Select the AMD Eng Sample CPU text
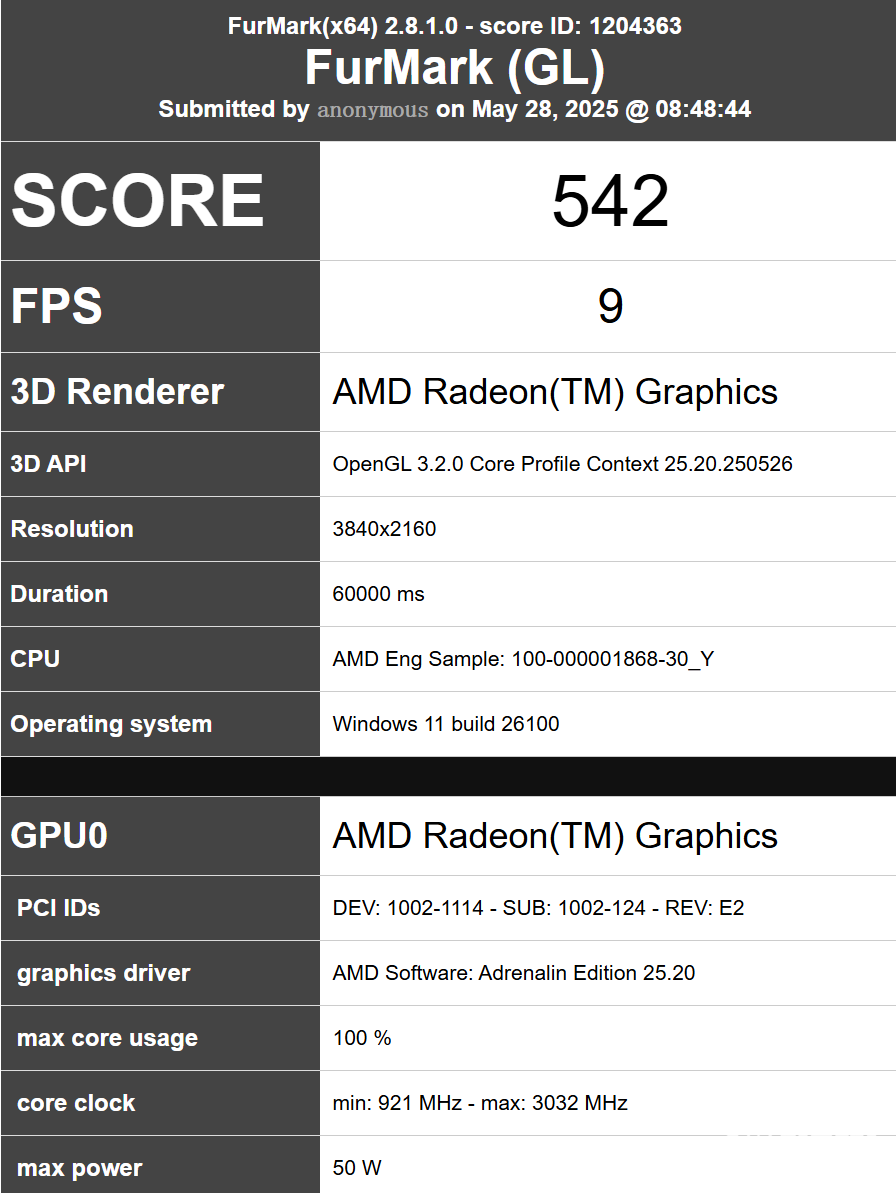The width and height of the screenshot is (896, 1193). (x=523, y=659)
